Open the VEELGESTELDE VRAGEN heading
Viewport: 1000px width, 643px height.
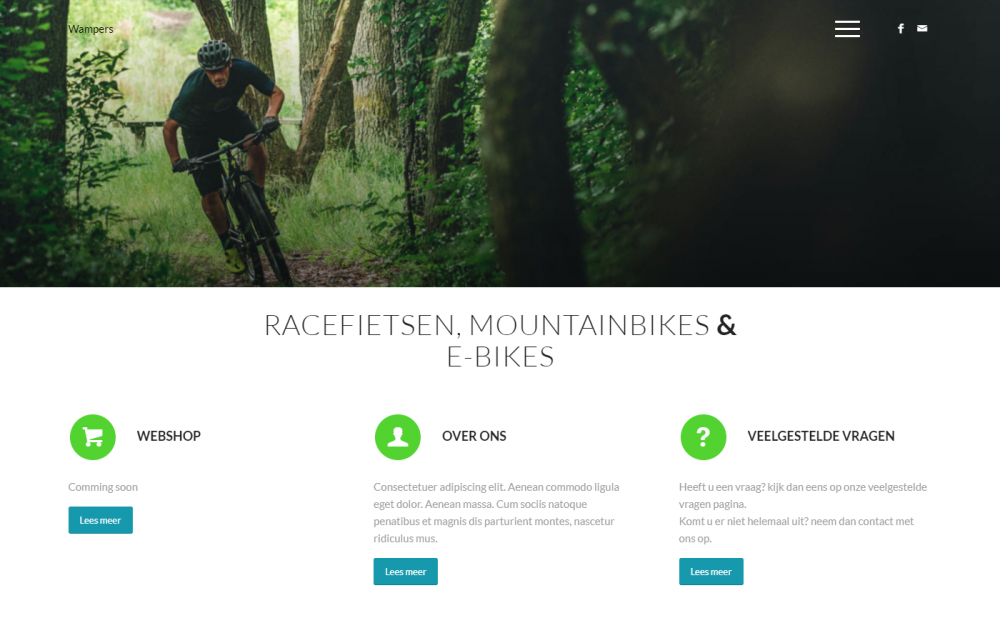tap(821, 436)
